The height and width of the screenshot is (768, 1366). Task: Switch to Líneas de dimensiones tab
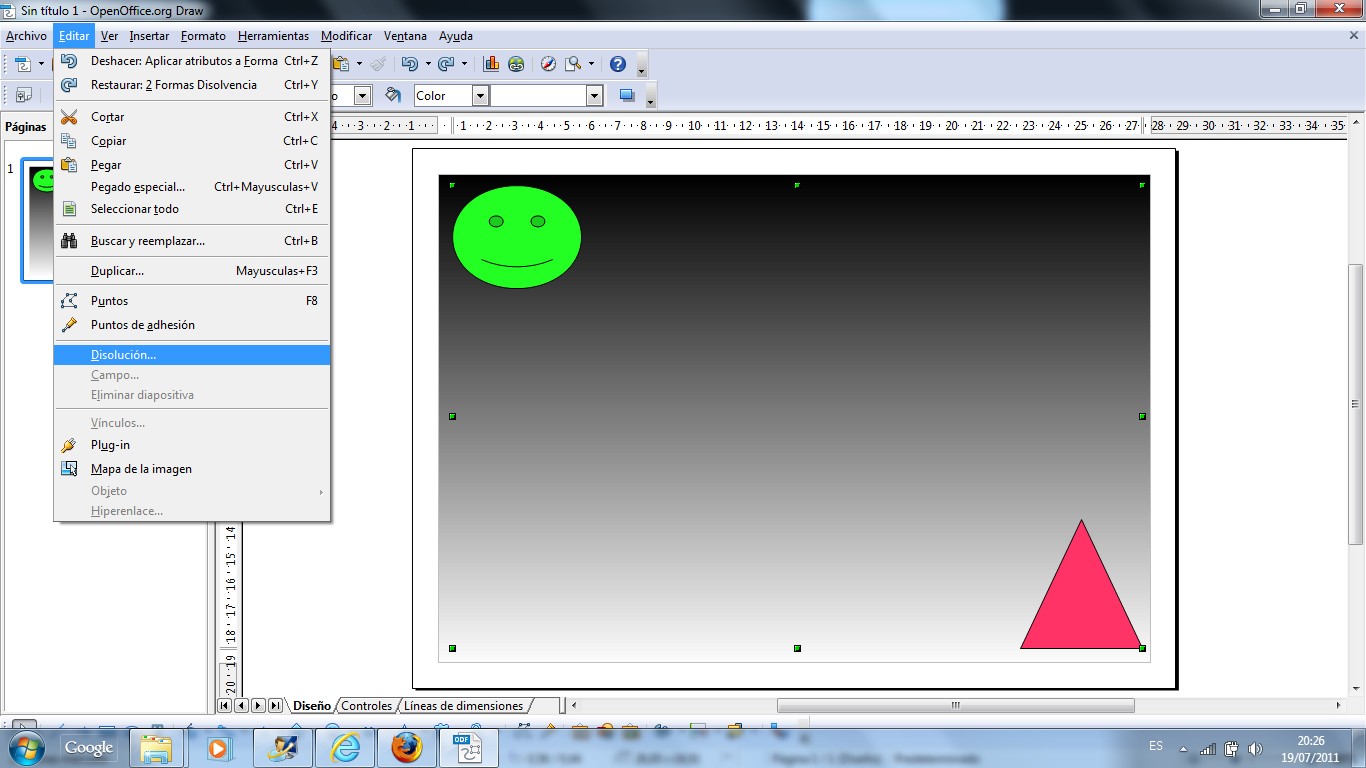tap(463, 706)
